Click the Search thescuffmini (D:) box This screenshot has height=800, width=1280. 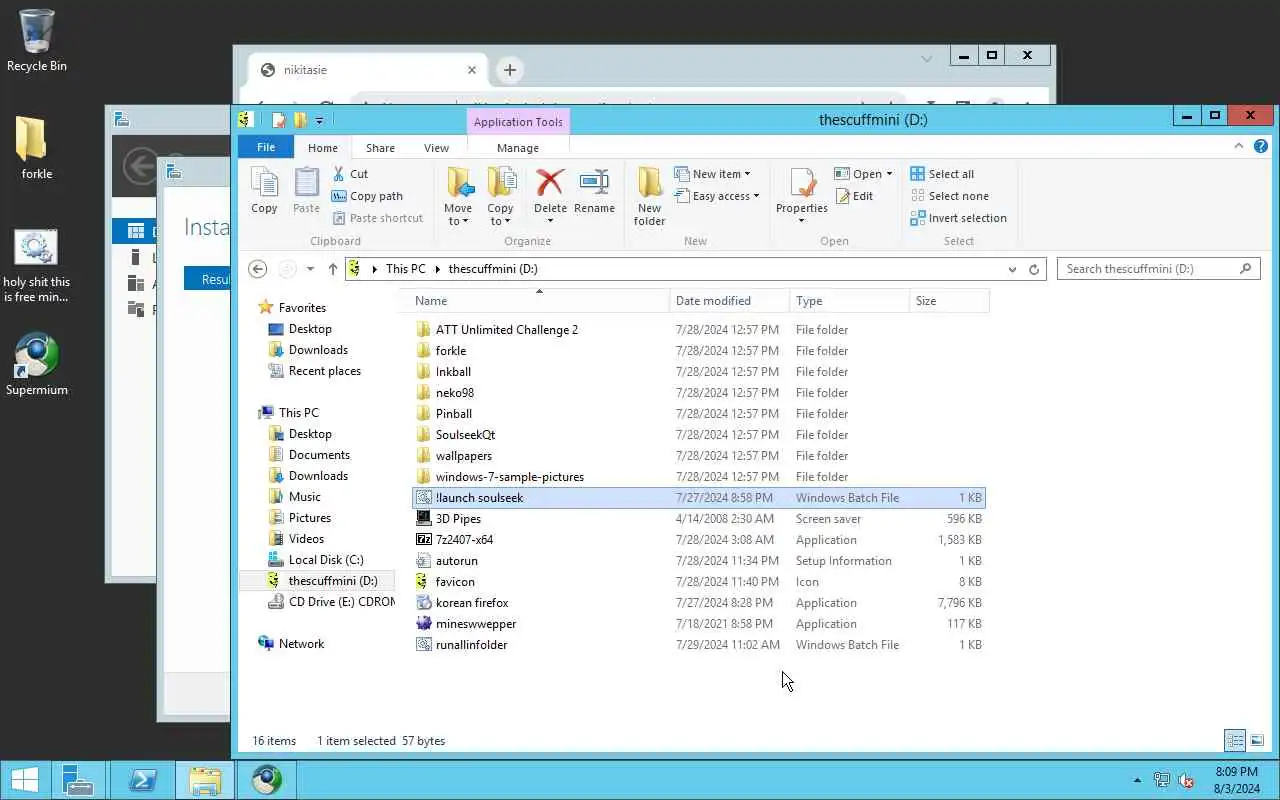(1158, 269)
